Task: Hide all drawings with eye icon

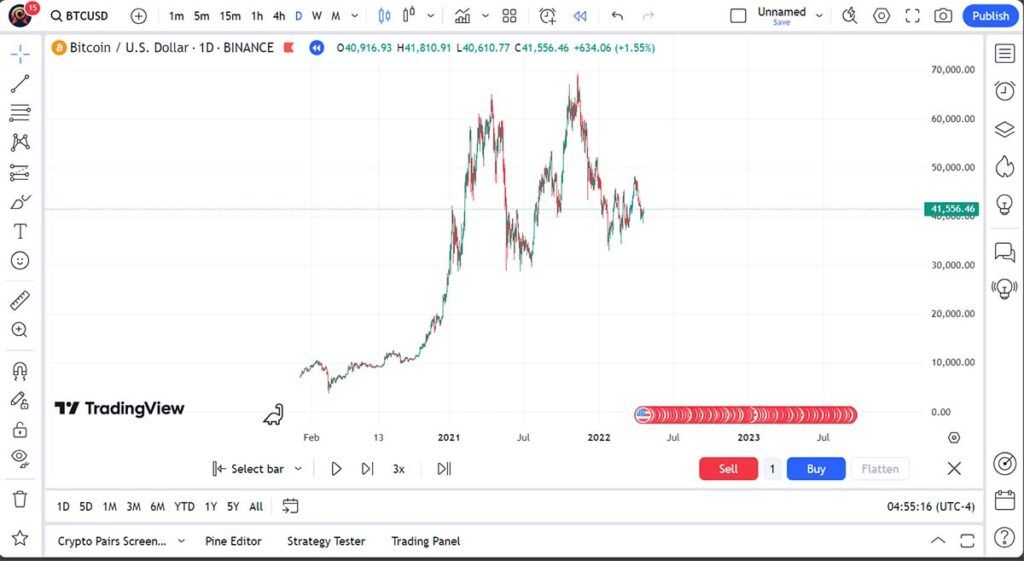Action: click(x=20, y=458)
